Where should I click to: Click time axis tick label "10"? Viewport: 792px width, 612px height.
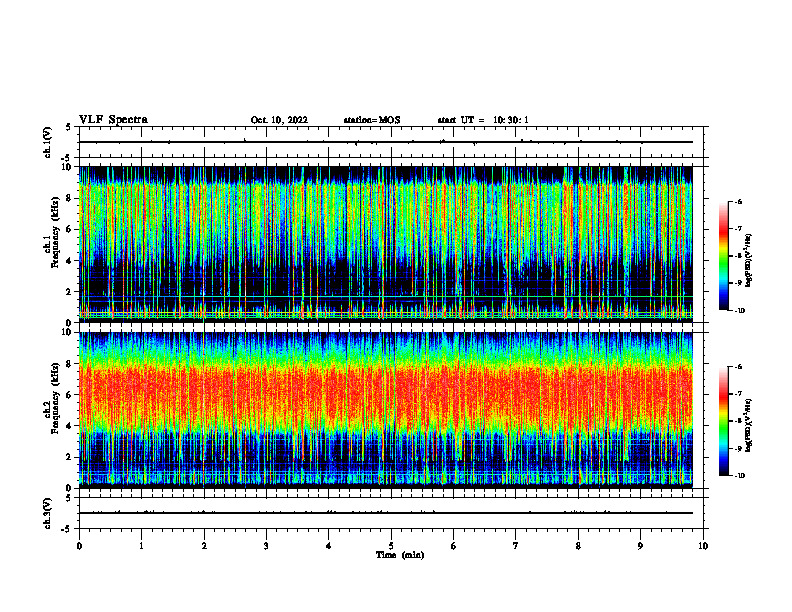[703, 546]
